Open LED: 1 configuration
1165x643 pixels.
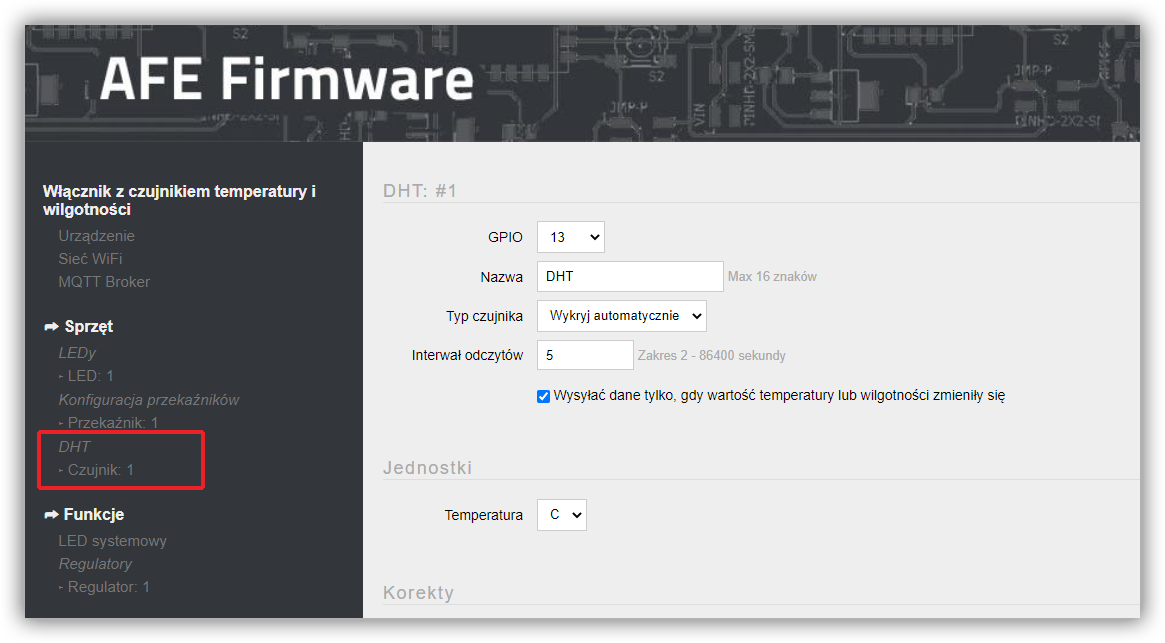pos(91,375)
